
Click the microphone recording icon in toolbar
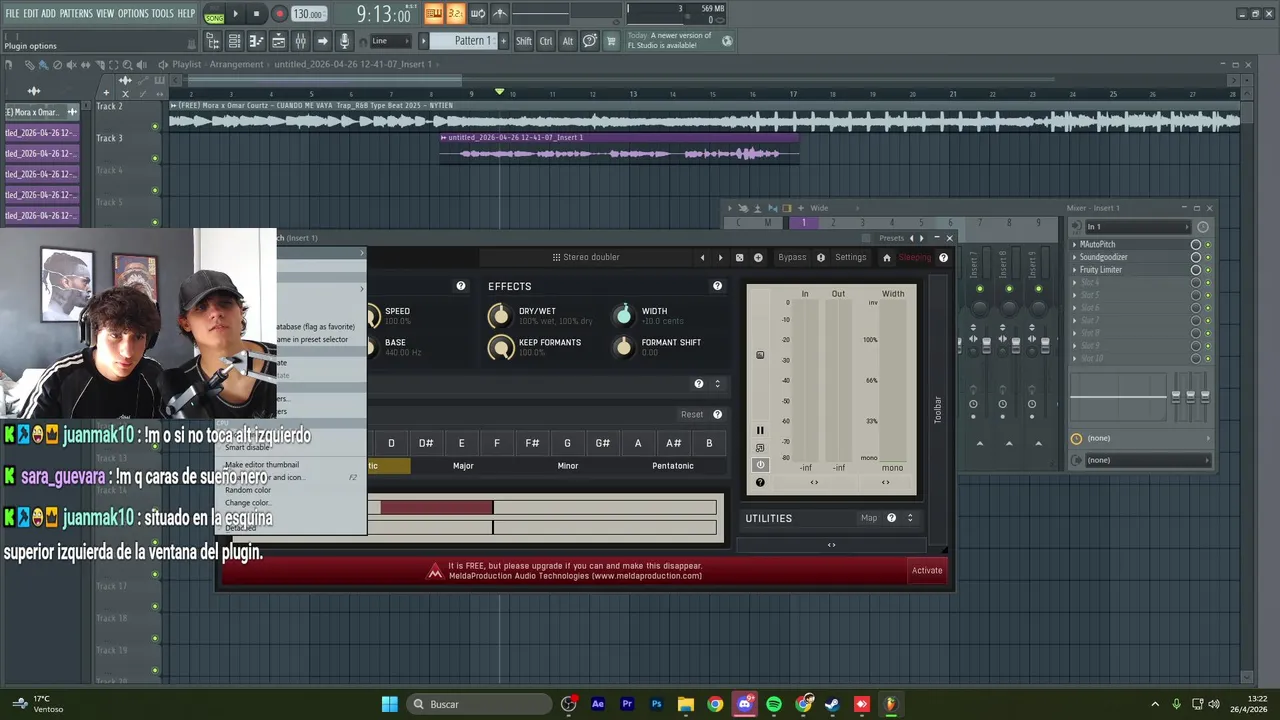pyautogui.click(x=344, y=41)
